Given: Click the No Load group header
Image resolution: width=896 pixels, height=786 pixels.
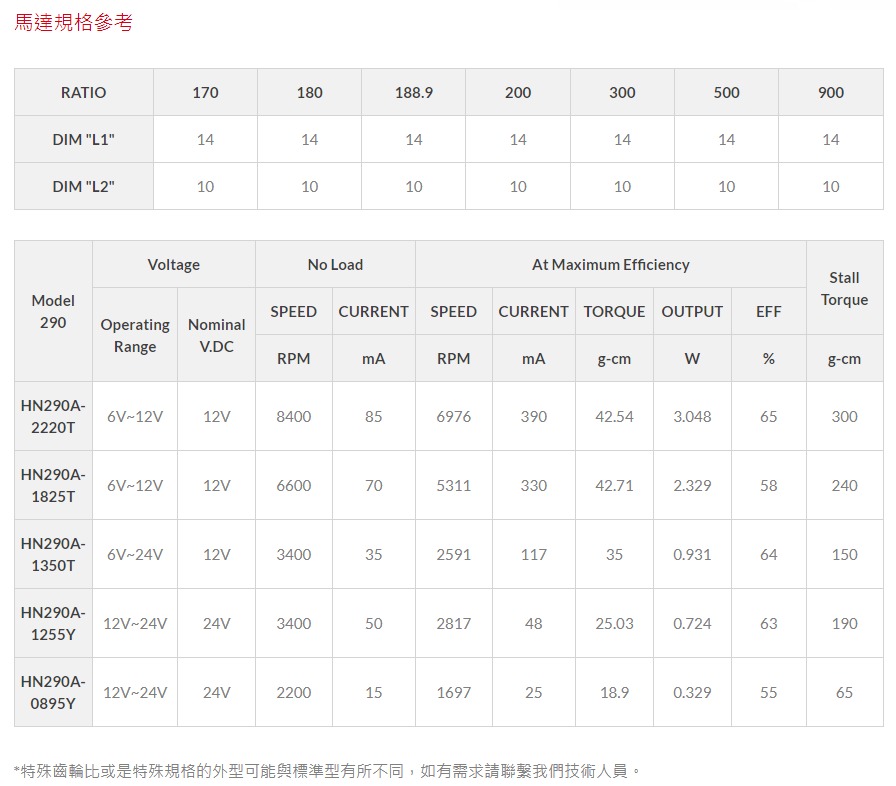Looking at the screenshot, I should (335, 264).
